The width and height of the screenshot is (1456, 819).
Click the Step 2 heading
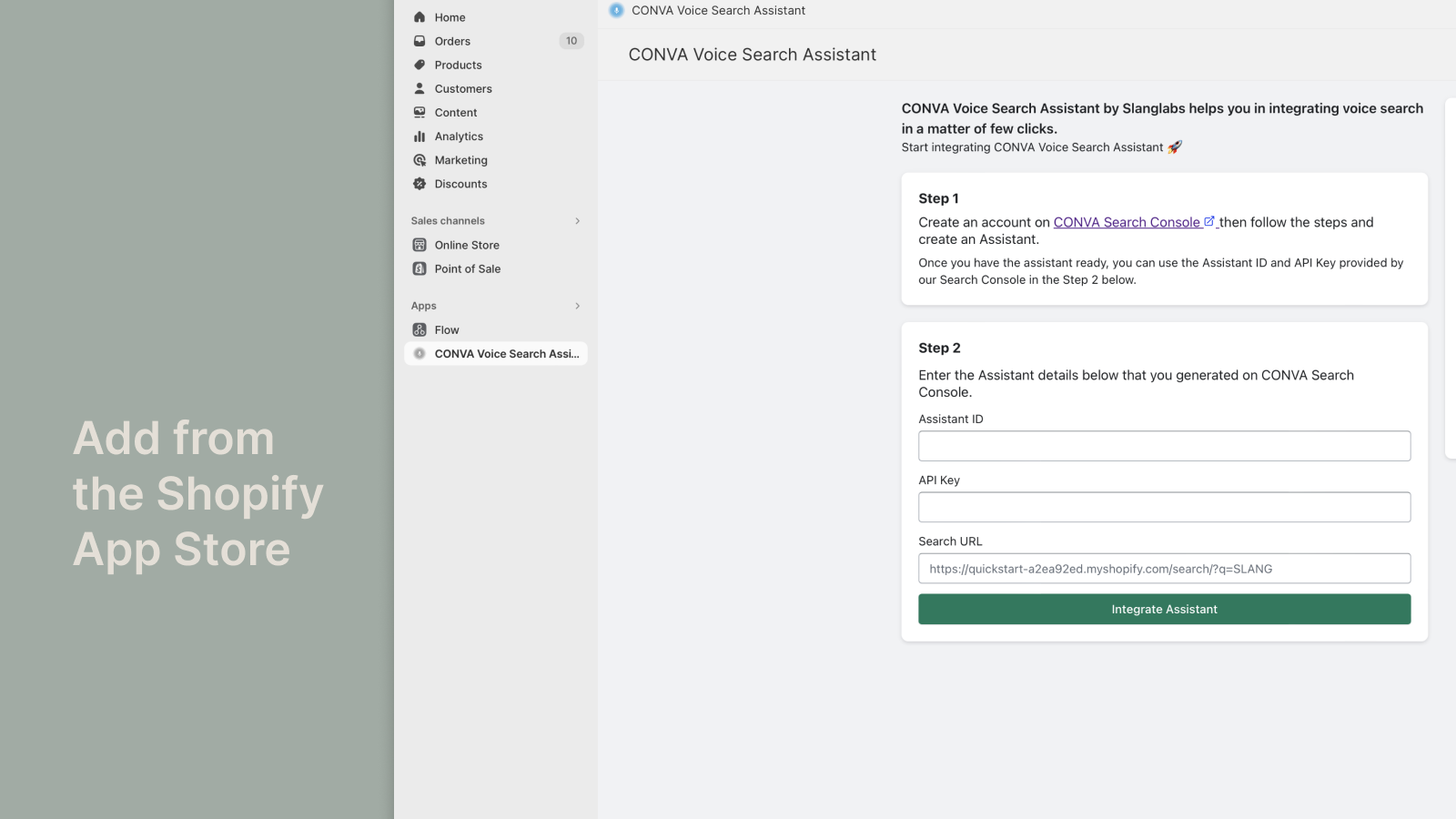click(939, 348)
